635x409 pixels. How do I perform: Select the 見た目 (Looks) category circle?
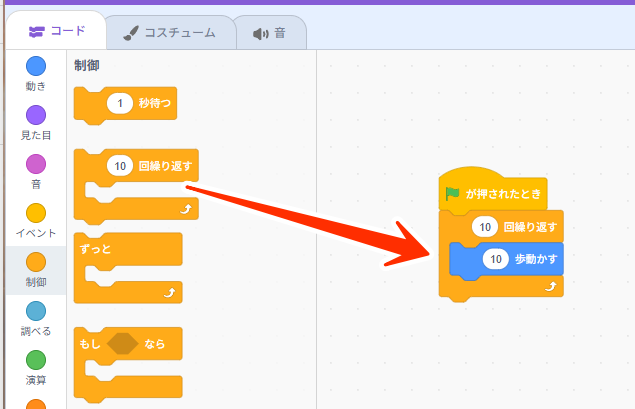[x=36, y=115]
